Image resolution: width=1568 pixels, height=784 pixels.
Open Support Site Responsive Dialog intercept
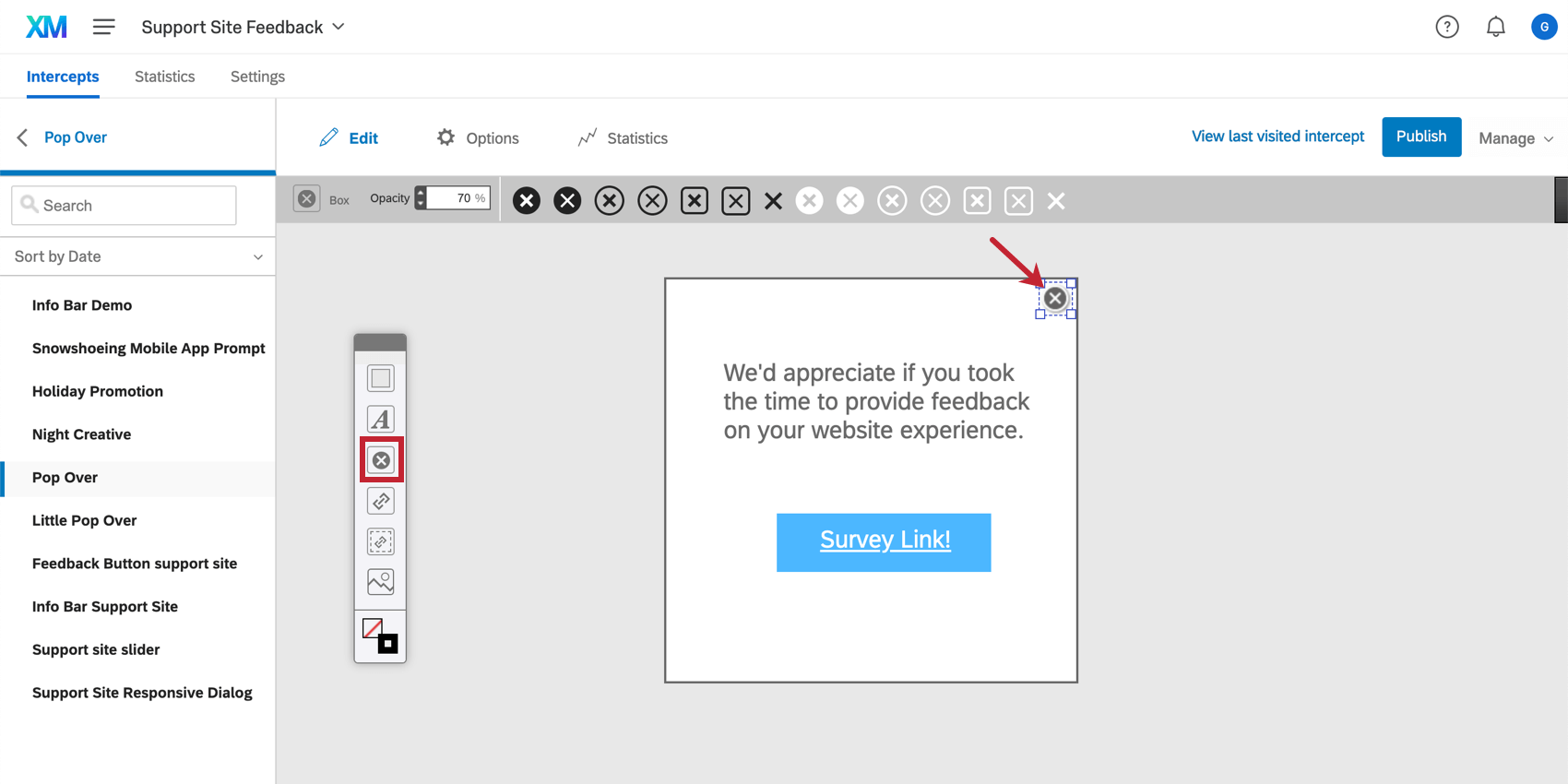pos(142,693)
